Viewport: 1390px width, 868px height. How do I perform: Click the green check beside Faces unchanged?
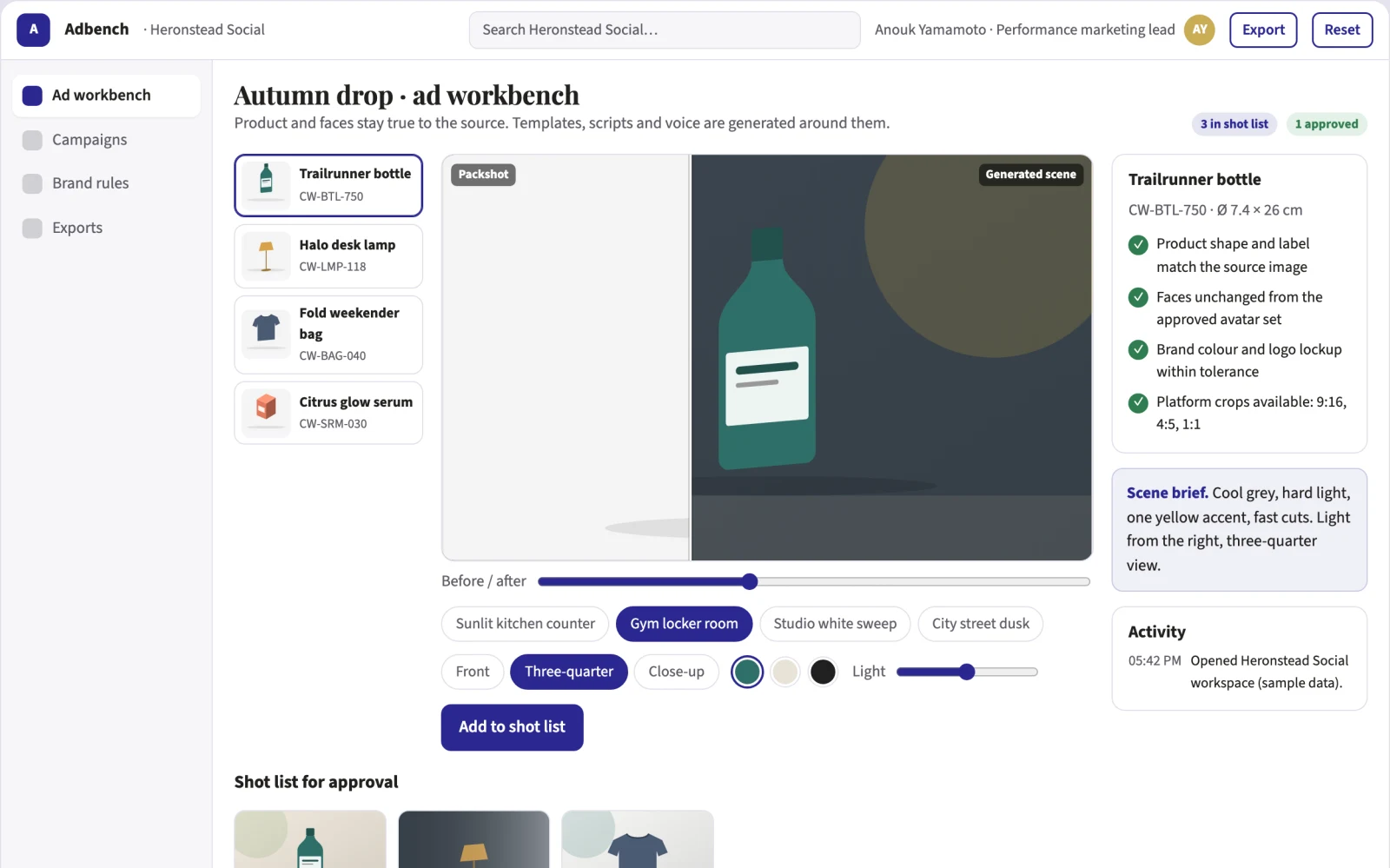click(1138, 297)
